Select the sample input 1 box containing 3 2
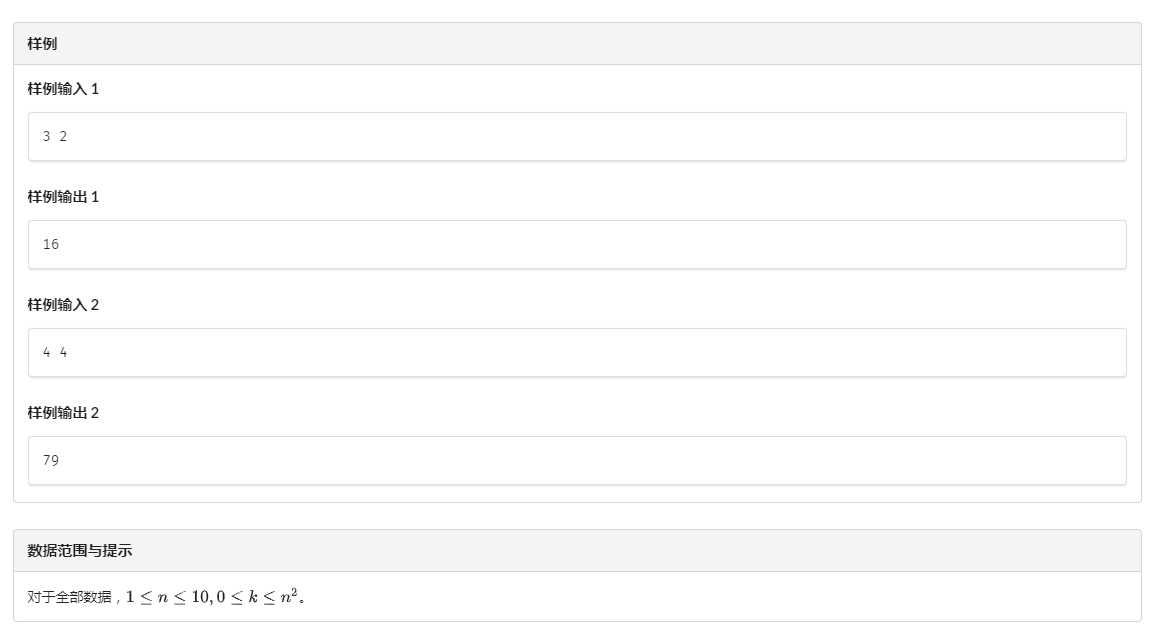The height and width of the screenshot is (641, 1161). (577, 136)
